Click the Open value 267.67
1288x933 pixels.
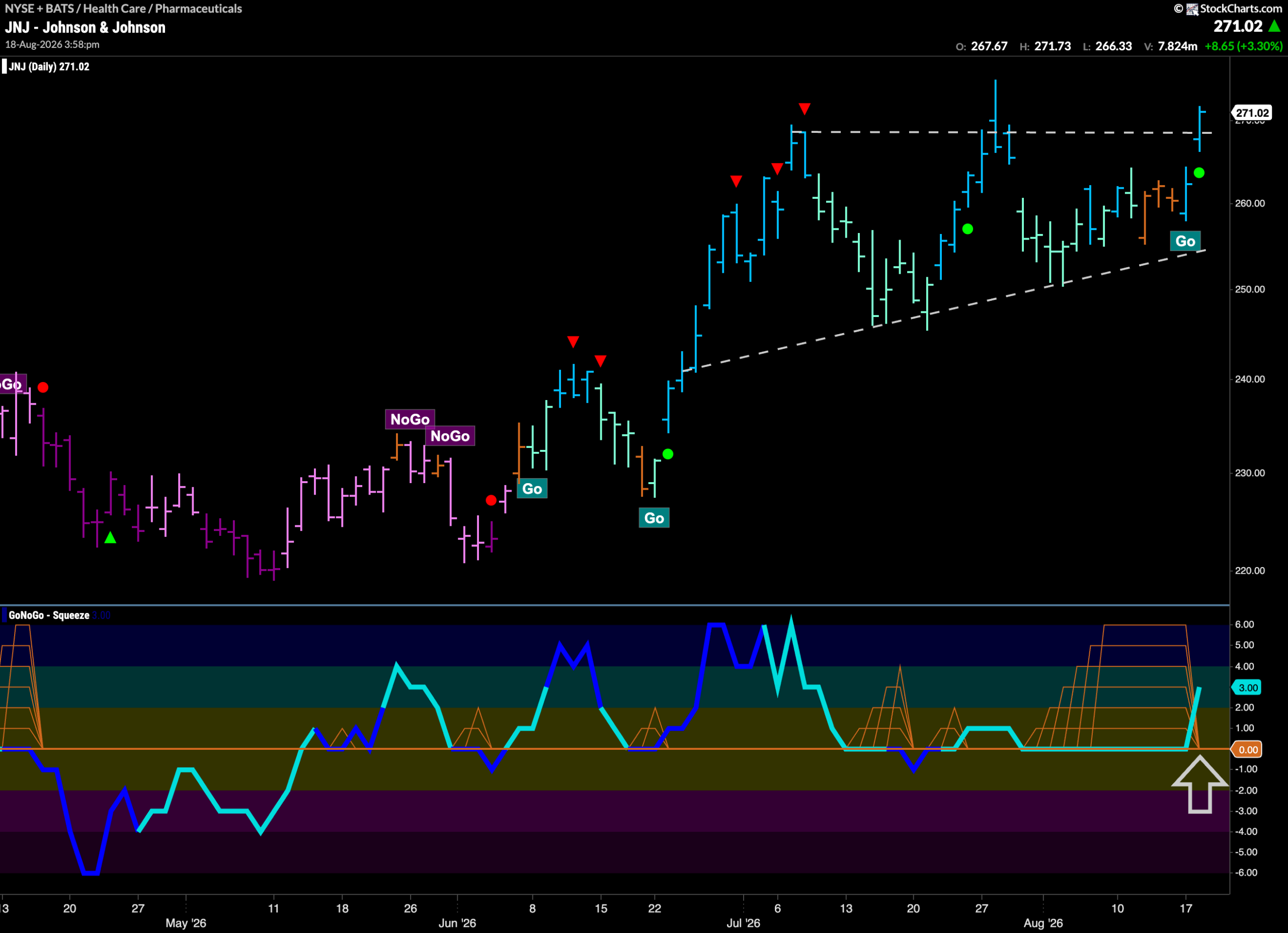pos(989,46)
